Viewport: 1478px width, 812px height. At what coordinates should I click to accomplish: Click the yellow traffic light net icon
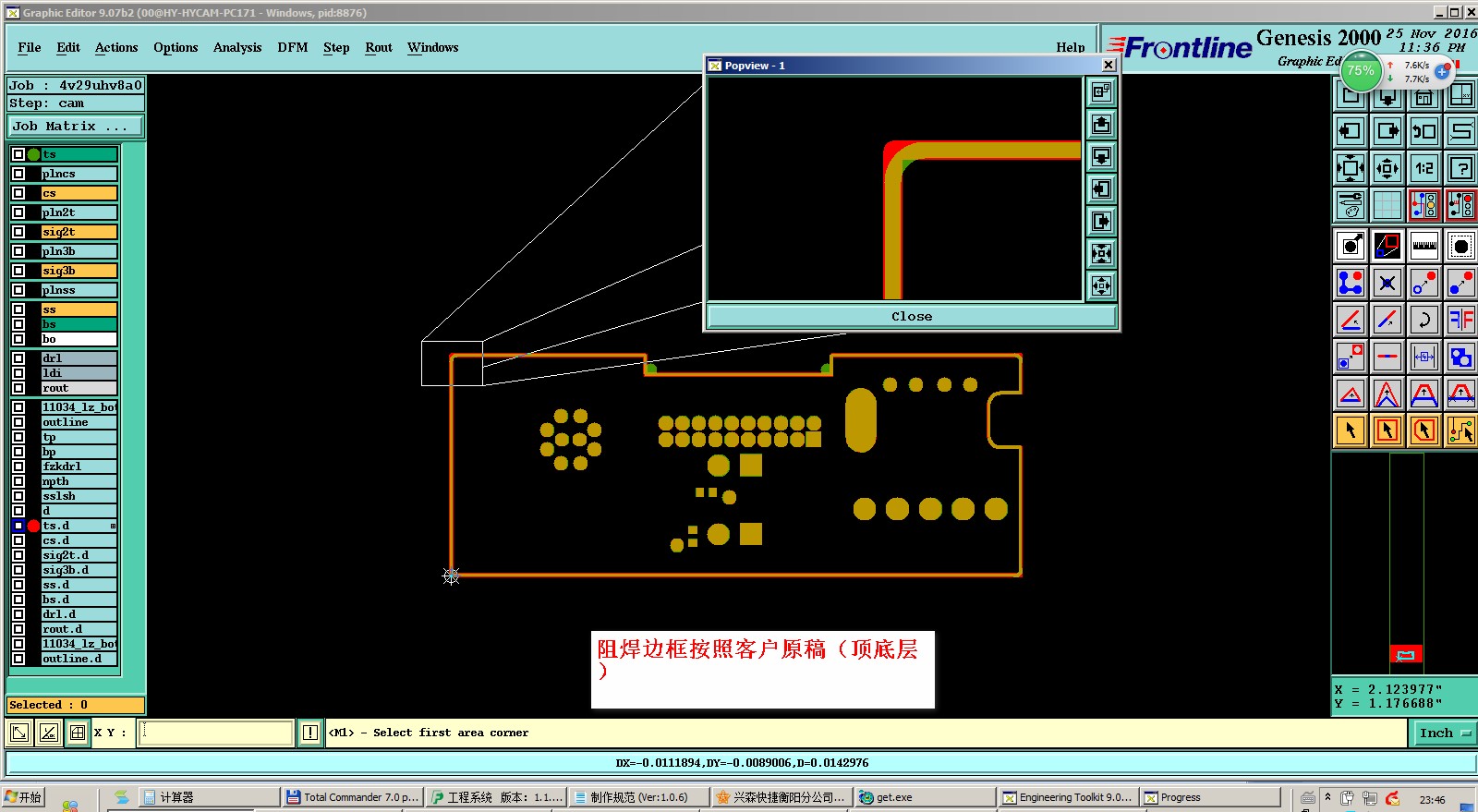tap(1424, 205)
